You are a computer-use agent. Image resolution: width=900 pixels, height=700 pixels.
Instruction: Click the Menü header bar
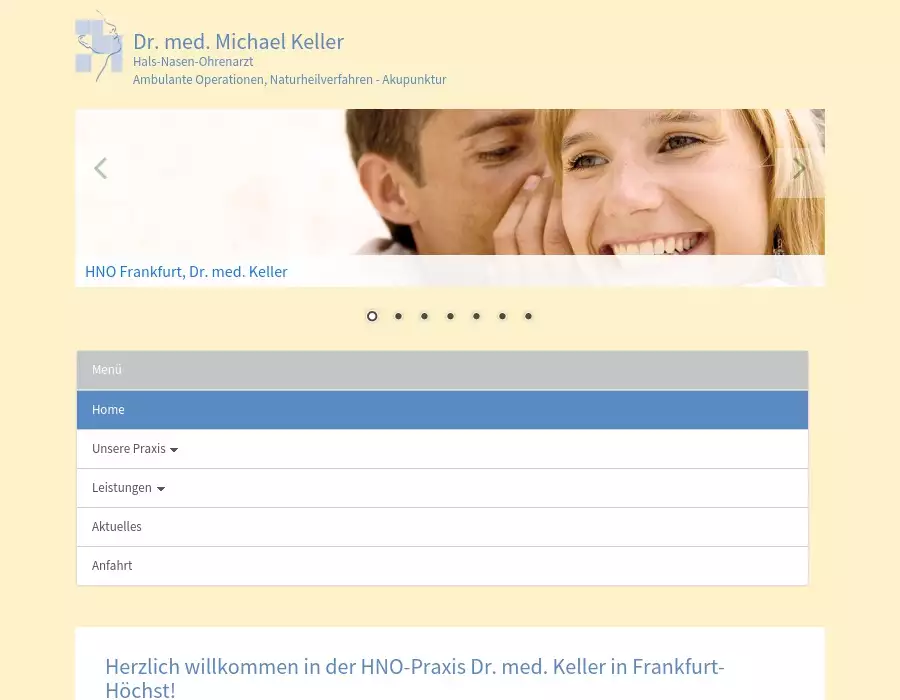click(x=442, y=370)
